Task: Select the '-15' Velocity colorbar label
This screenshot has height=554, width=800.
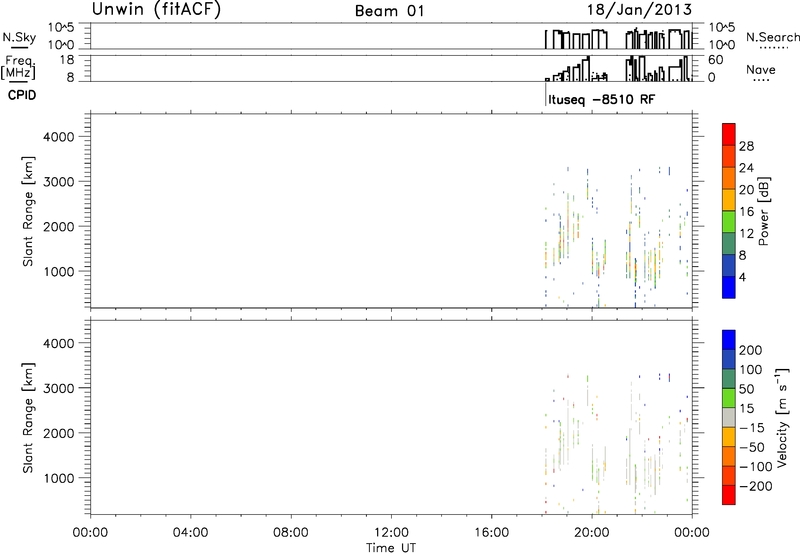Action: click(752, 428)
